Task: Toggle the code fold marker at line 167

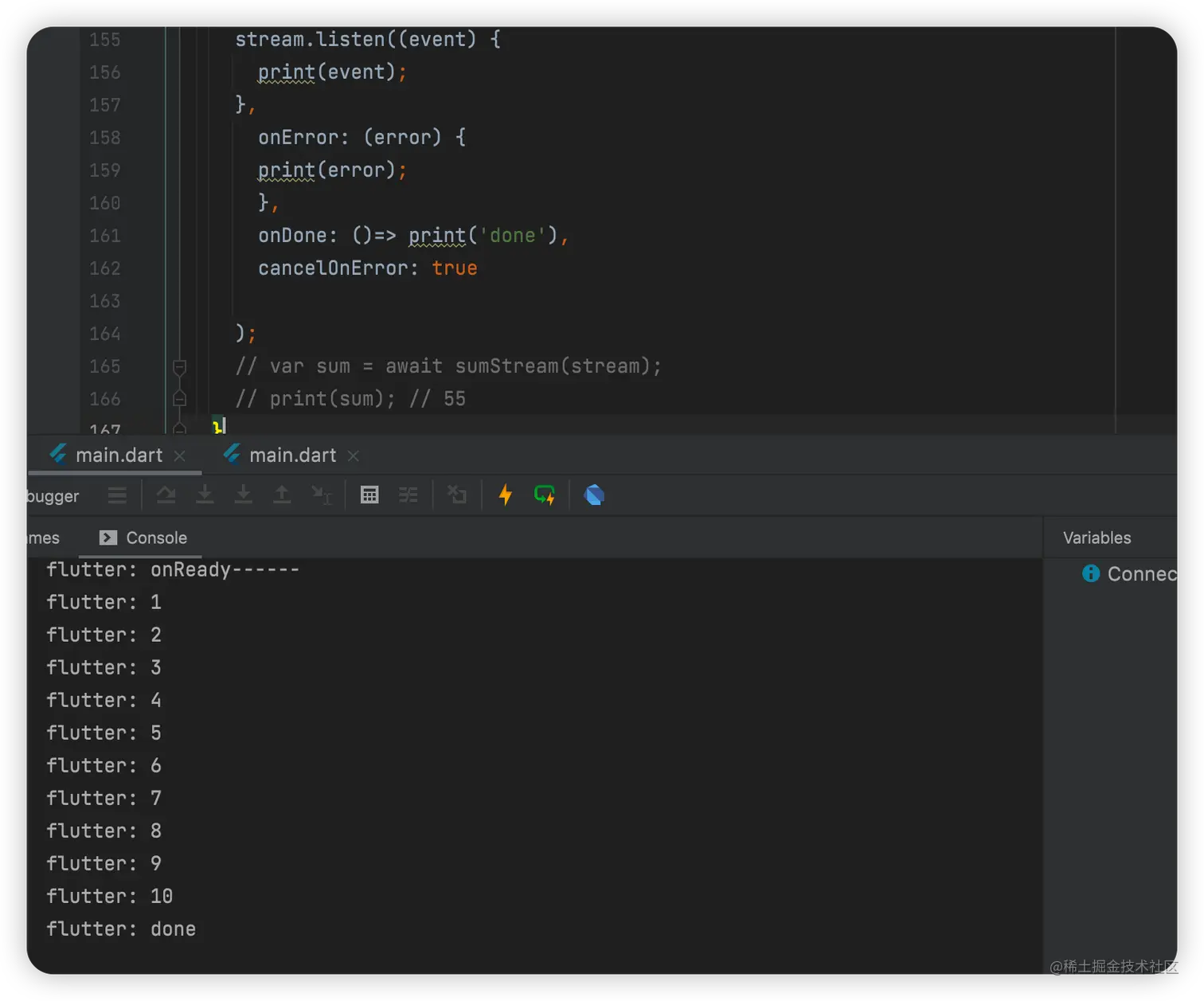Action: (x=180, y=428)
